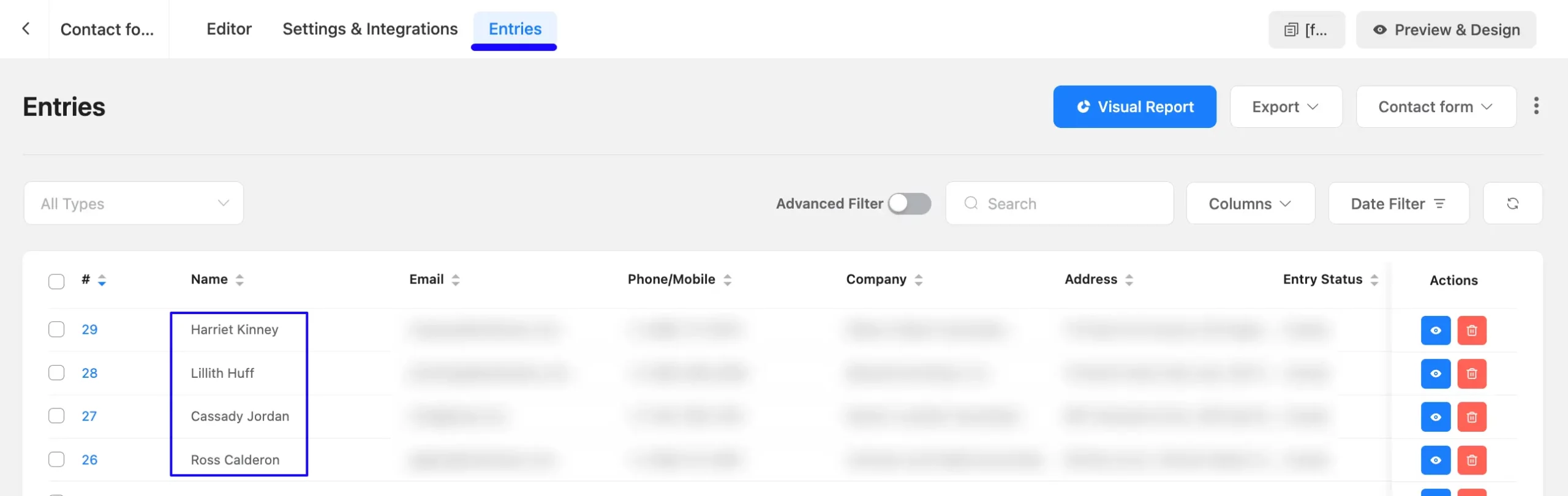The height and width of the screenshot is (496, 1568).
Task: Click the Visual Report button
Action: [1134, 107]
